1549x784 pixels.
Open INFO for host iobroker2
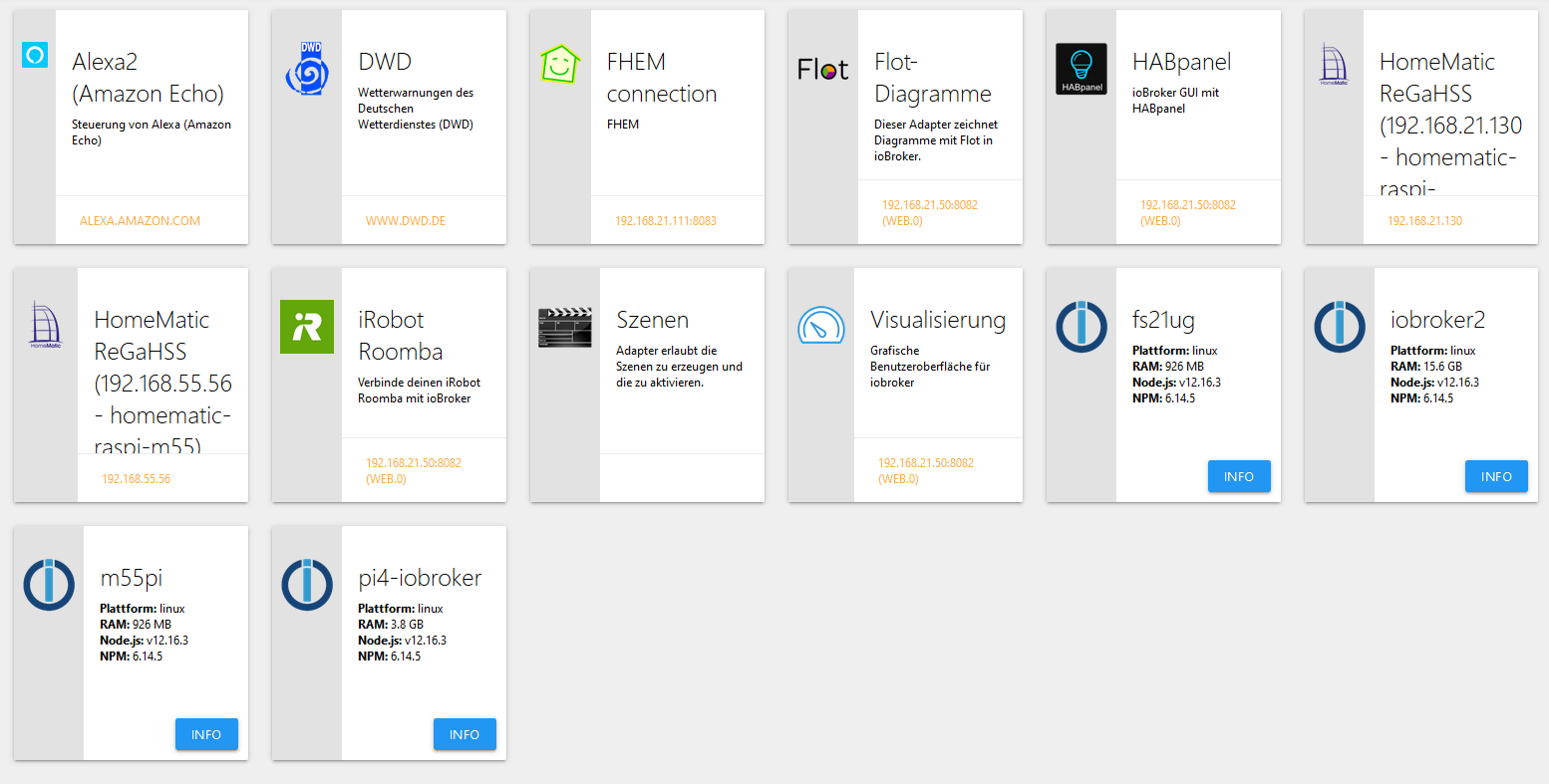pyautogui.click(x=1496, y=476)
